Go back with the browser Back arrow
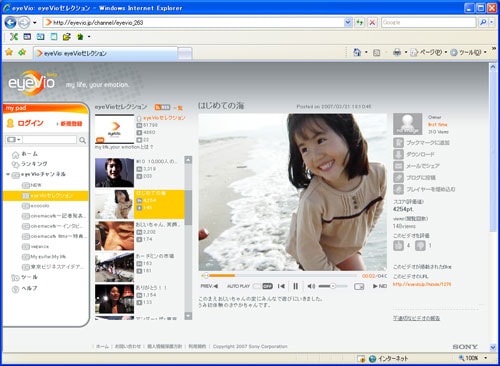This screenshot has width=500, height=366. pyautogui.click(x=10, y=23)
